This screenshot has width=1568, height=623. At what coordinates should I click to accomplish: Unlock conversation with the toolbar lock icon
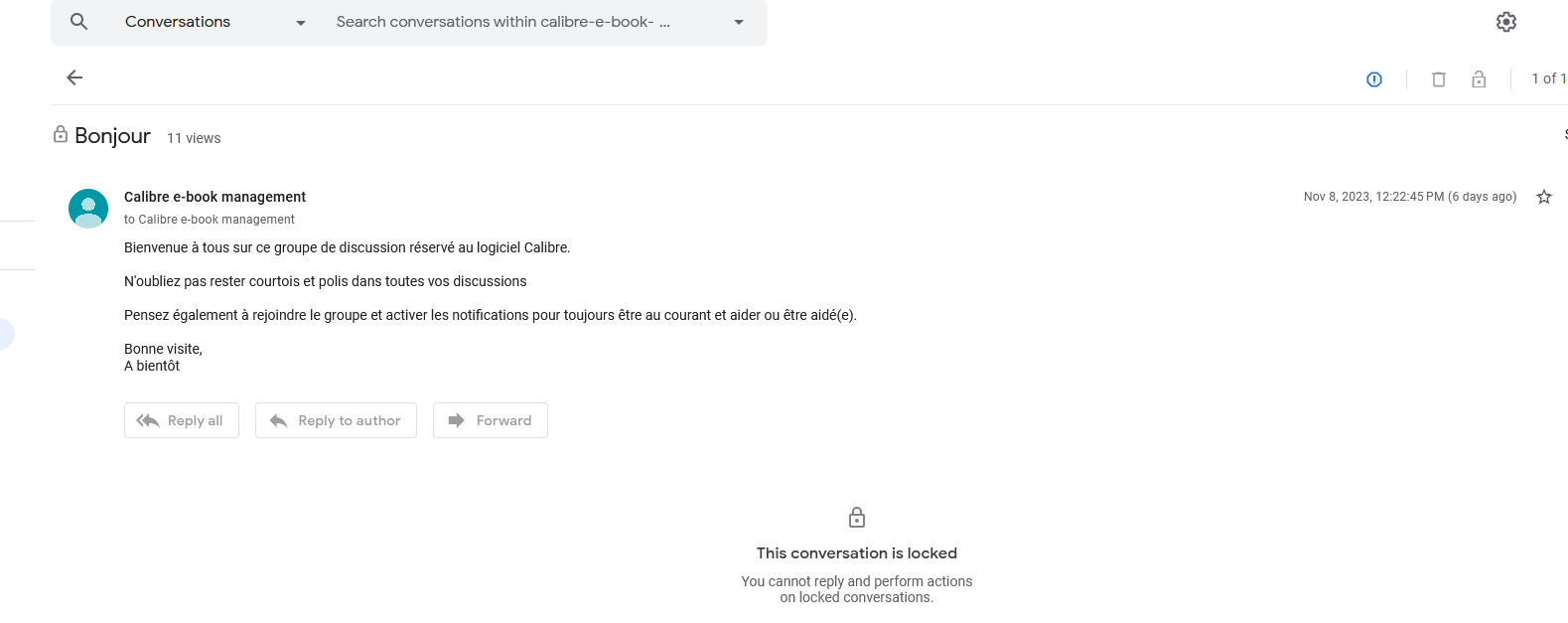1479,79
